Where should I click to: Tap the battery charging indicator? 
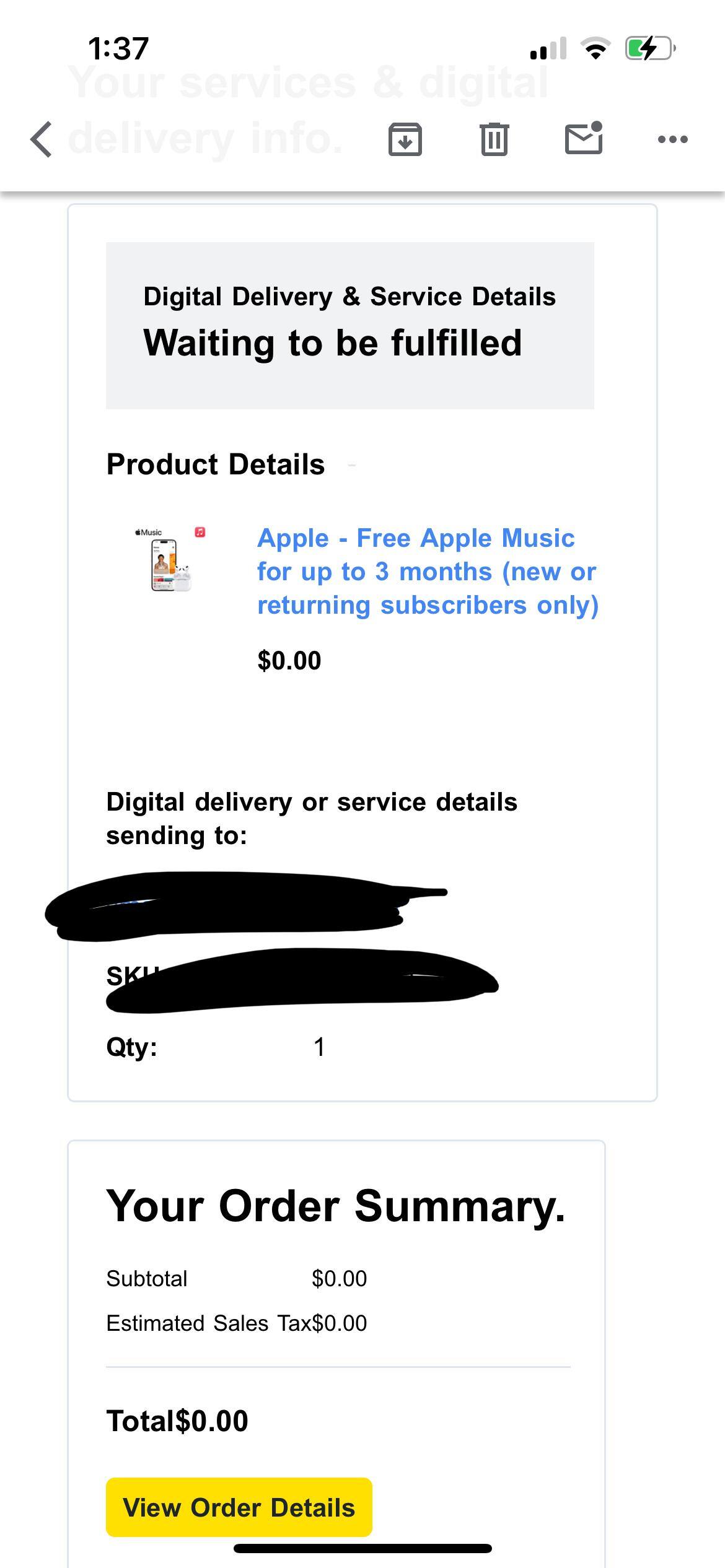tap(649, 48)
